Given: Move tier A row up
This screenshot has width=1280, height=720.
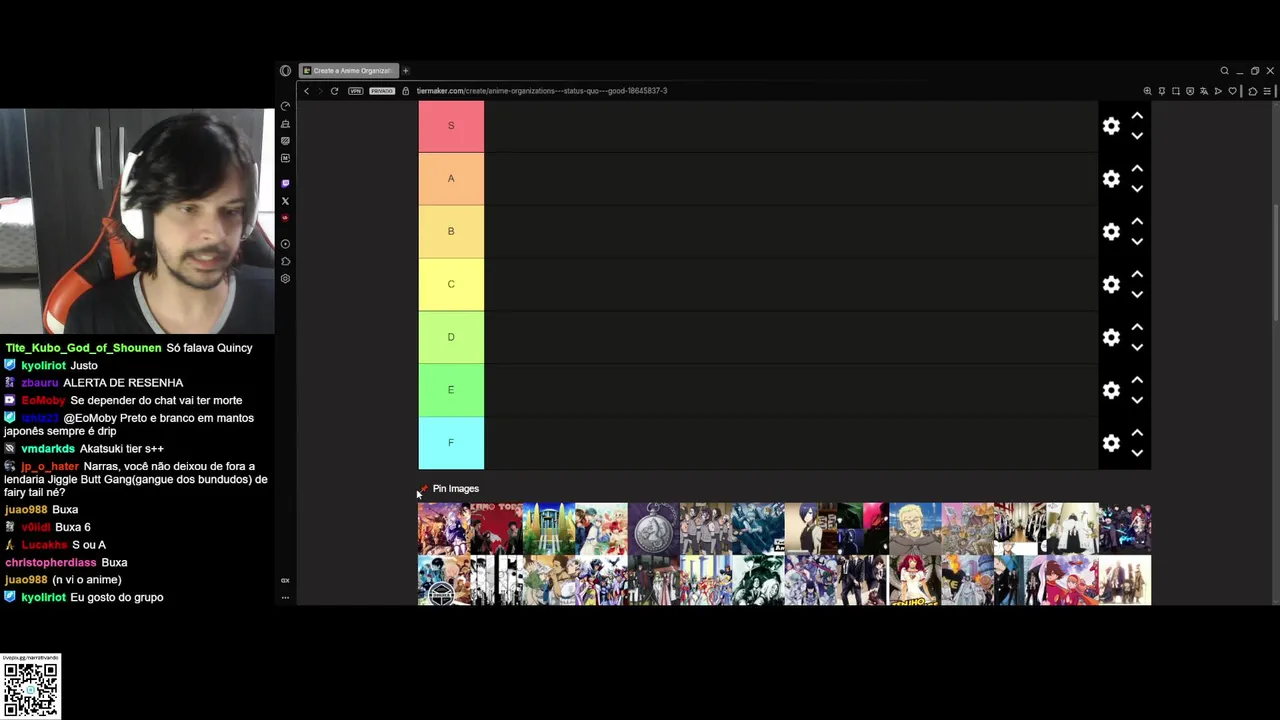Looking at the screenshot, I should tap(1137, 169).
